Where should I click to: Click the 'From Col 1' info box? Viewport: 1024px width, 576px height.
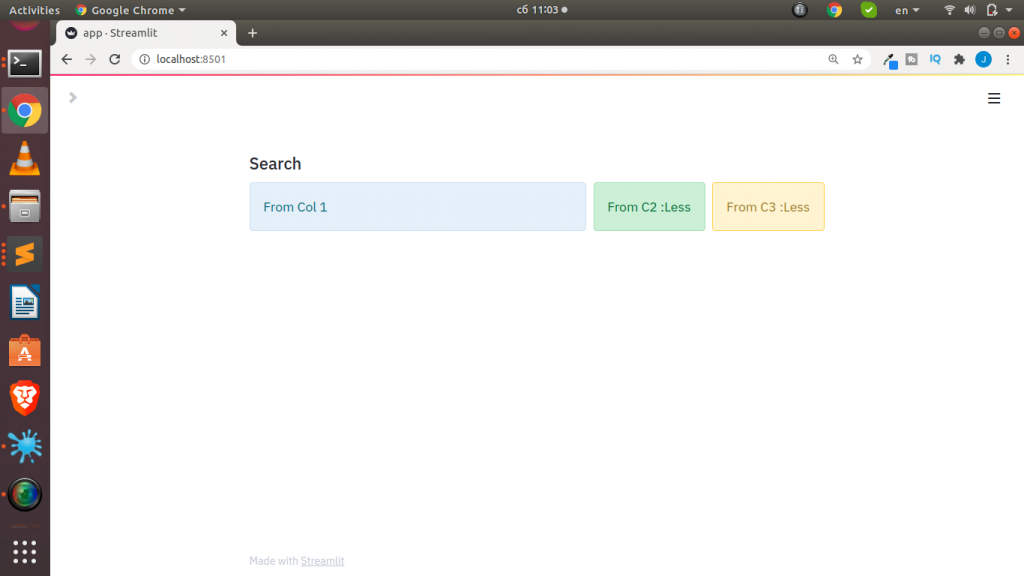(x=417, y=206)
